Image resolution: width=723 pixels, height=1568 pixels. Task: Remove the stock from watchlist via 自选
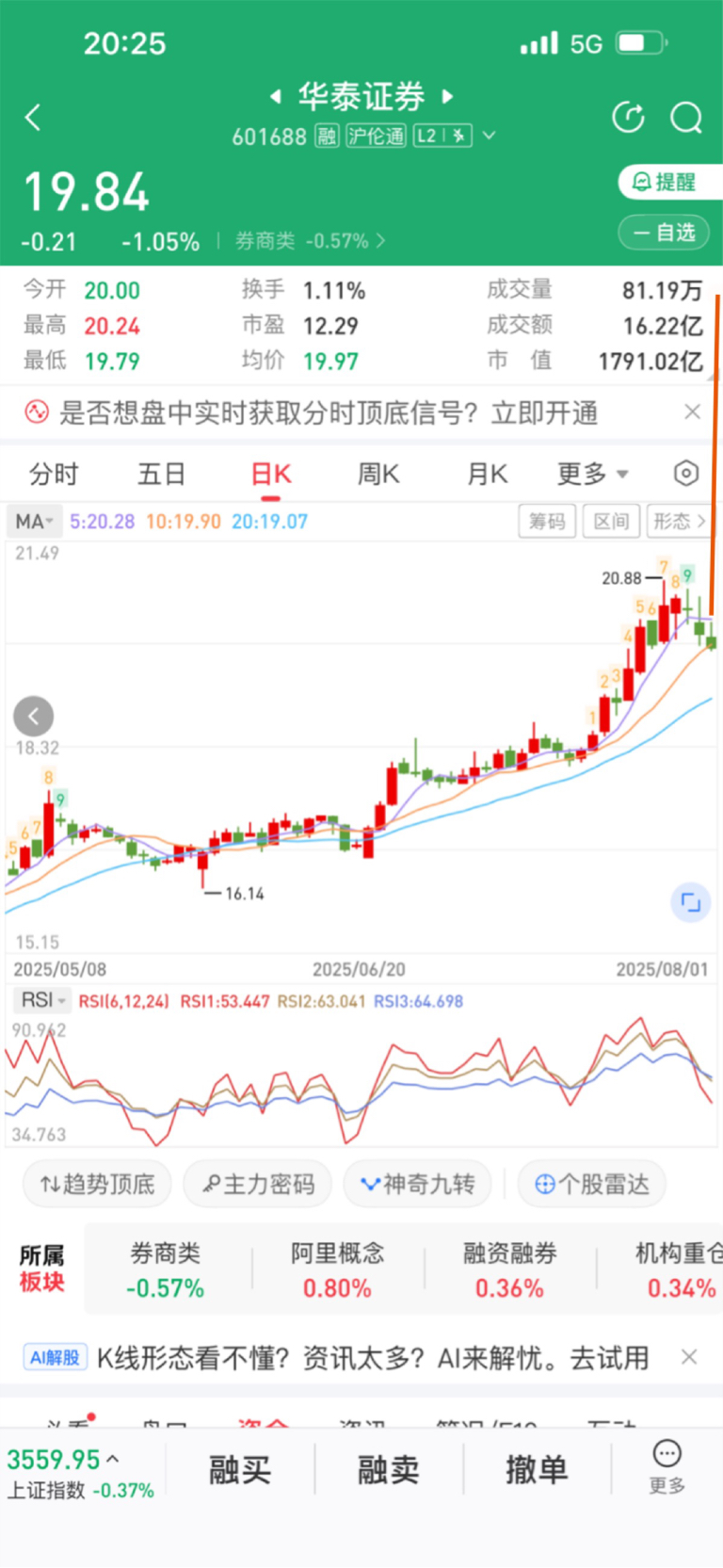[x=664, y=232]
